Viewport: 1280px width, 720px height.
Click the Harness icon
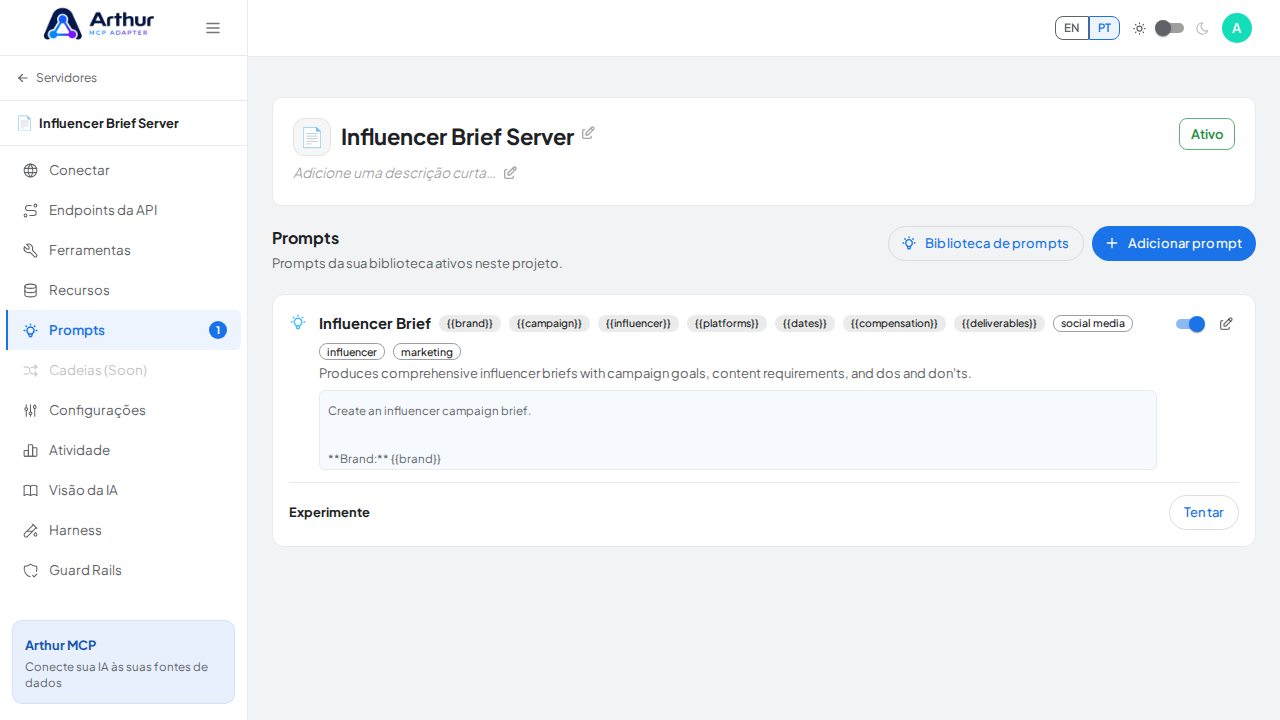[30, 530]
